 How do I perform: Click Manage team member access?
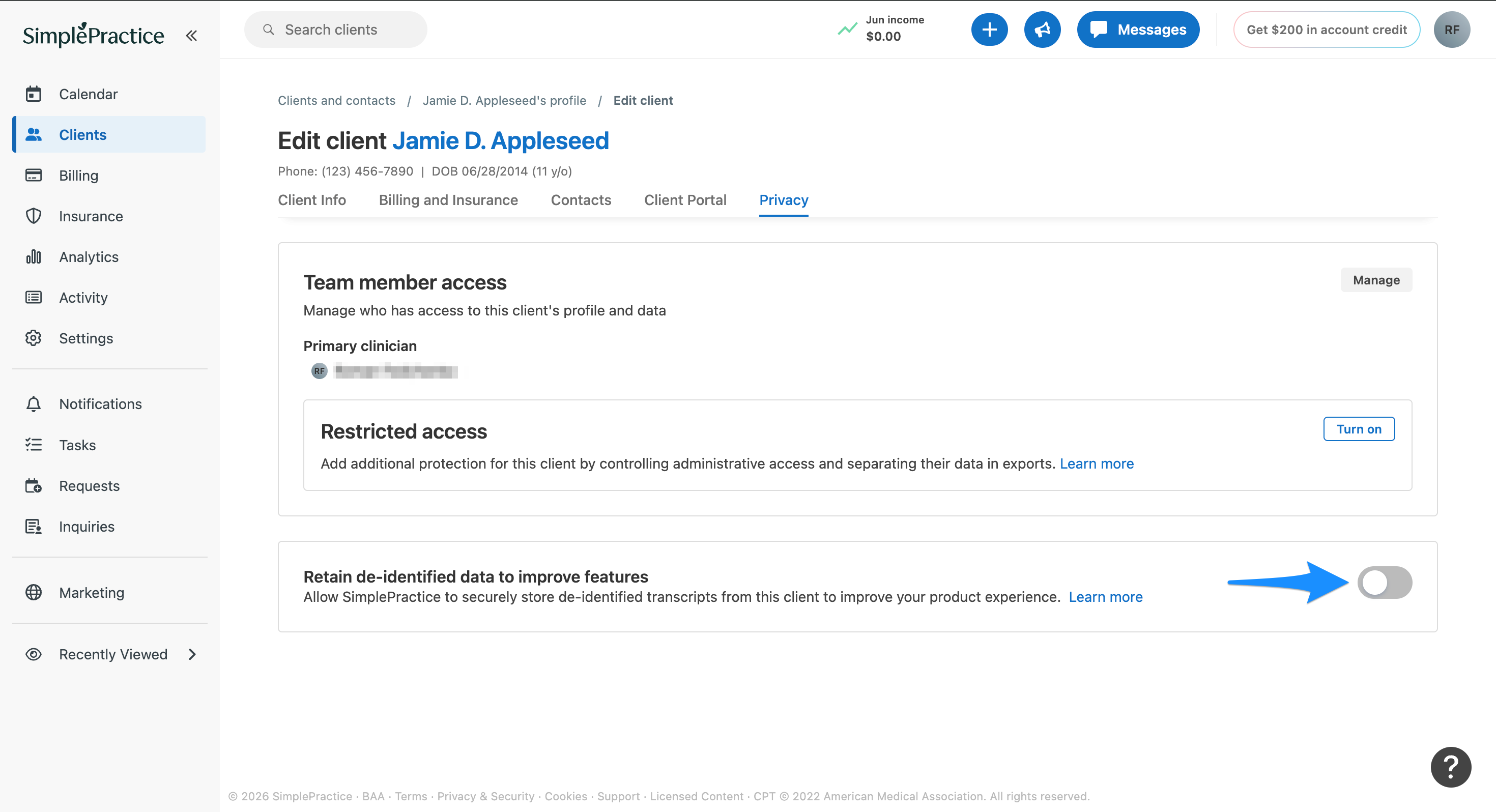[1376, 280]
